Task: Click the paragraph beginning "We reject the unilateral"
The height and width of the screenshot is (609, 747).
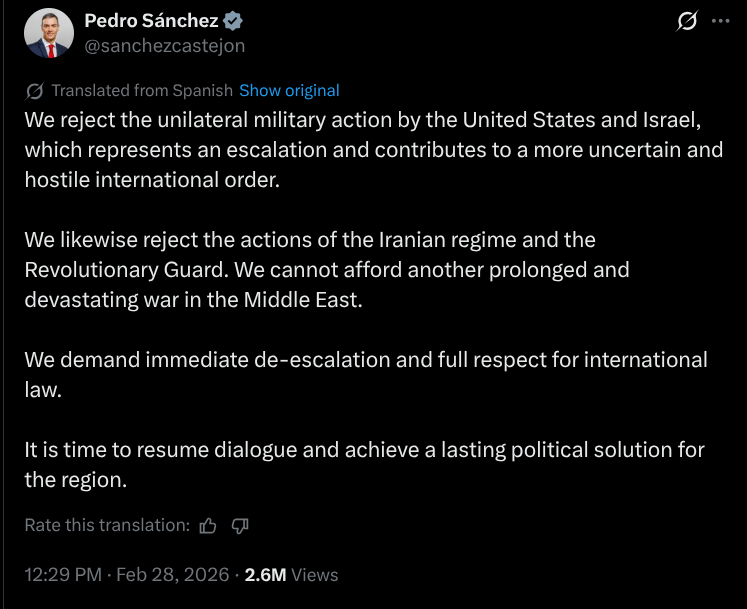Action: pyautogui.click(x=359, y=150)
